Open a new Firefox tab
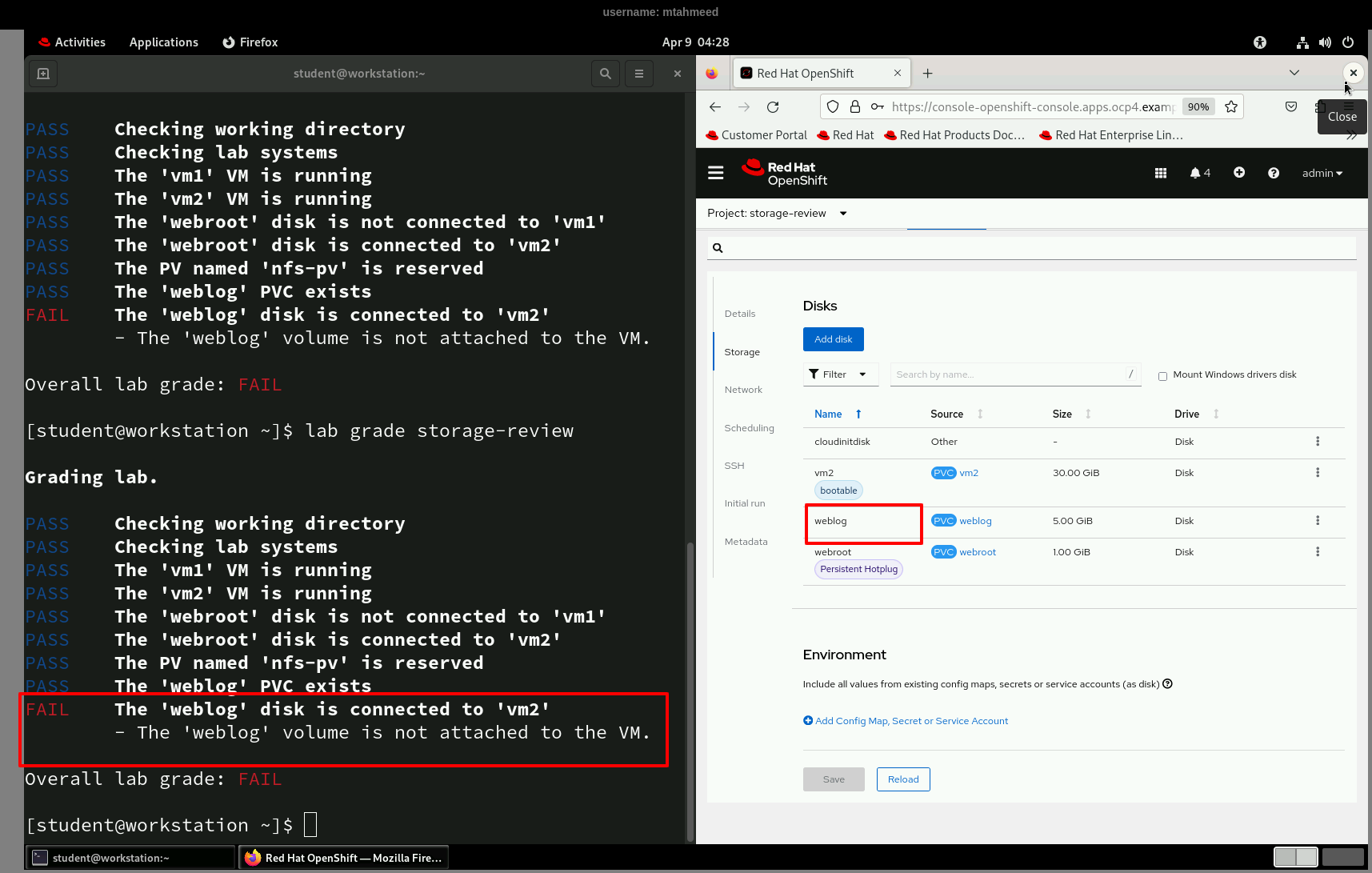The height and width of the screenshot is (873, 1372). point(928,74)
